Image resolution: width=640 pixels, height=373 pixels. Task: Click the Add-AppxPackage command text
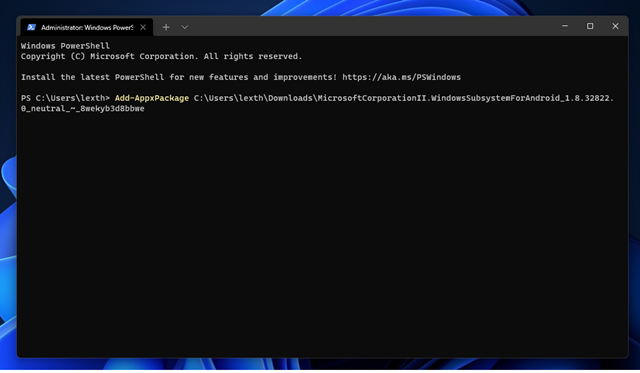(x=152, y=98)
